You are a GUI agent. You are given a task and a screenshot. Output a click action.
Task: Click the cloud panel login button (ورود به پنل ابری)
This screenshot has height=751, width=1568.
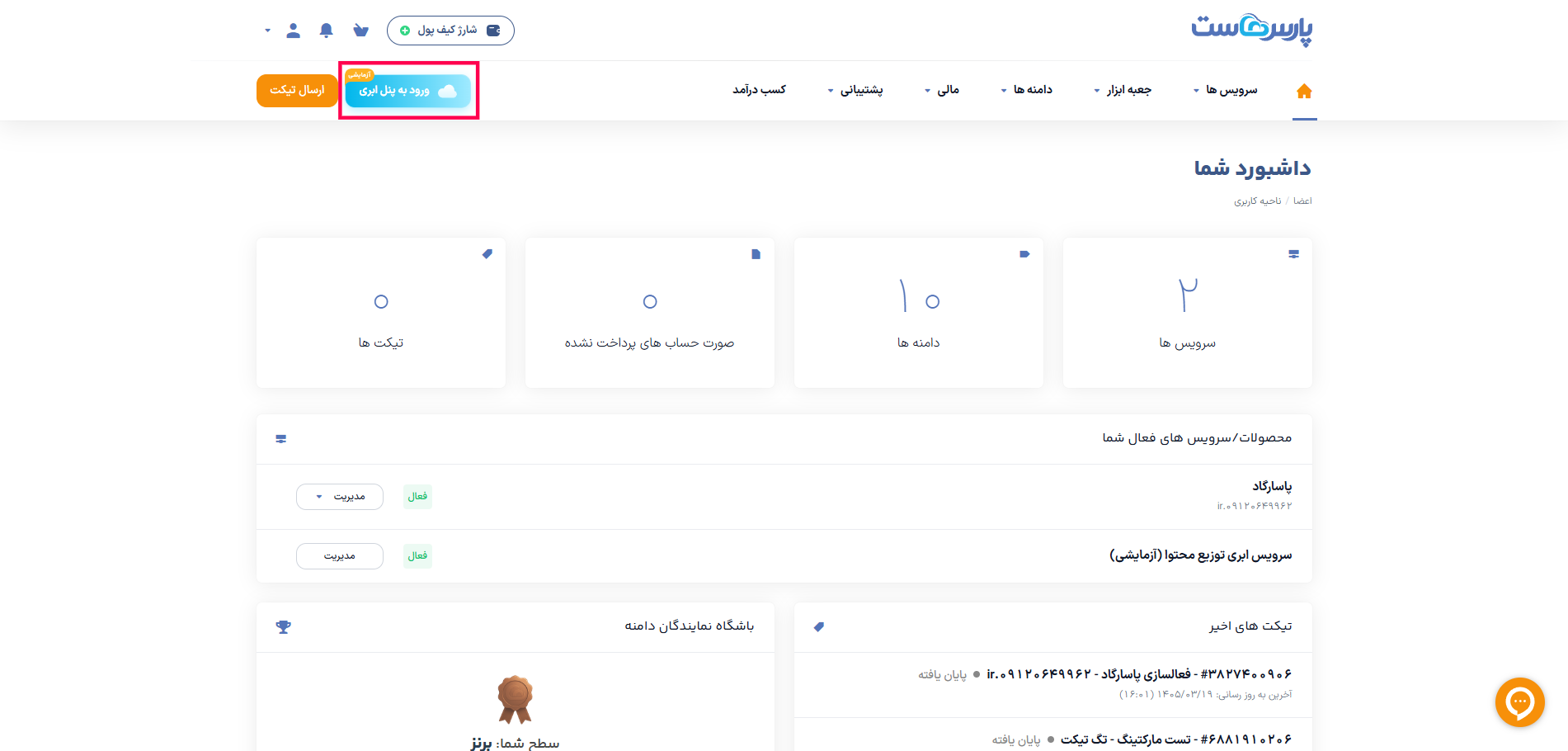(x=408, y=91)
